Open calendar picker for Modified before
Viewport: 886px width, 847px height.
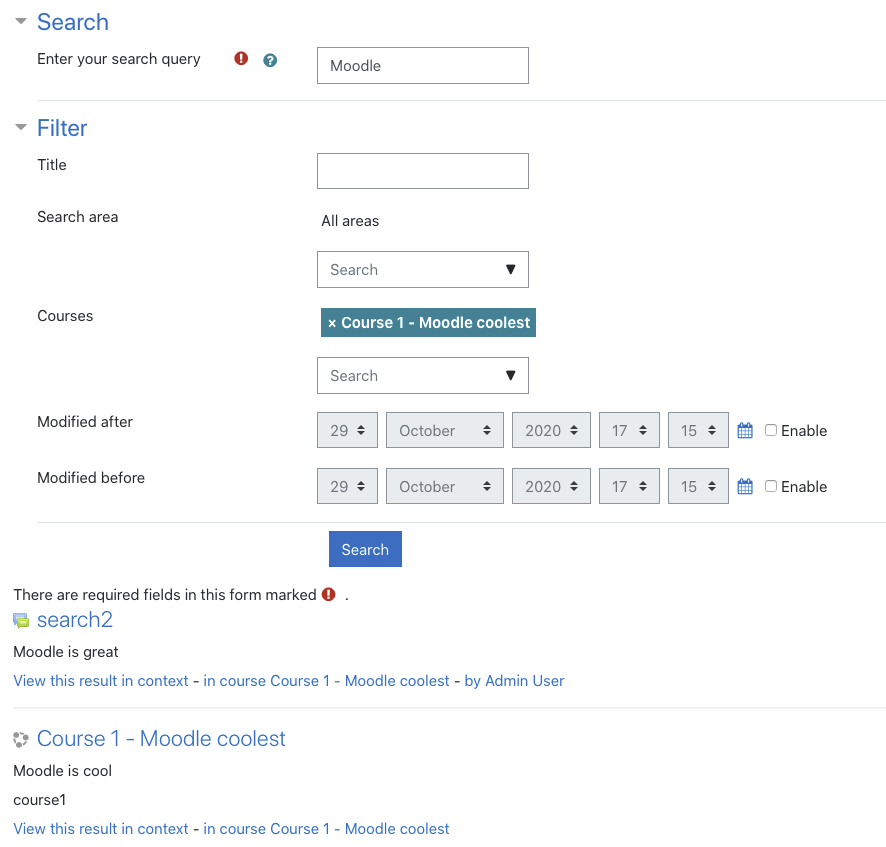point(745,487)
